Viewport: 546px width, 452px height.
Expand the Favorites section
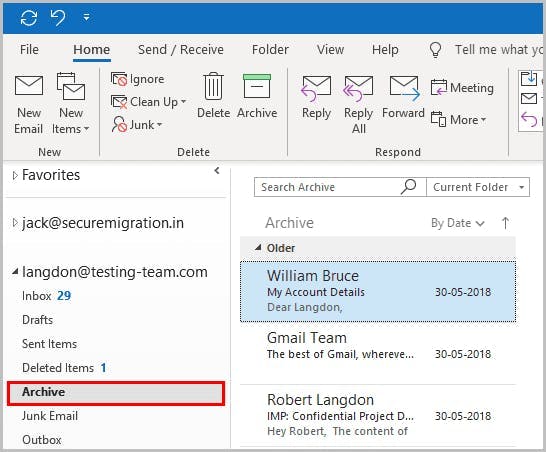coord(15,175)
